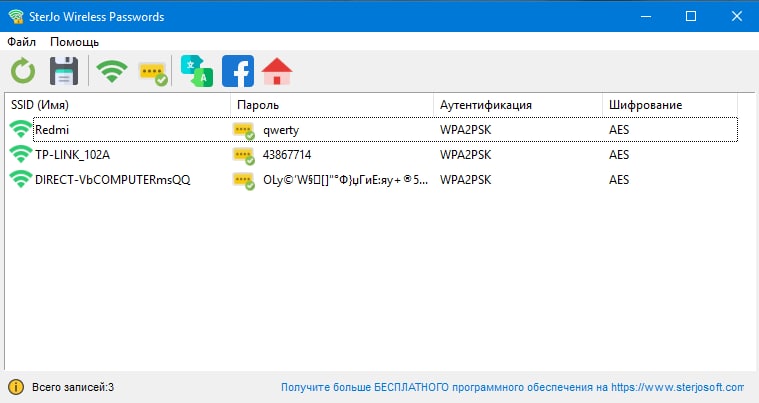This screenshot has width=759, height=403.
Task: Open the language translate icon
Action: (x=197, y=71)
